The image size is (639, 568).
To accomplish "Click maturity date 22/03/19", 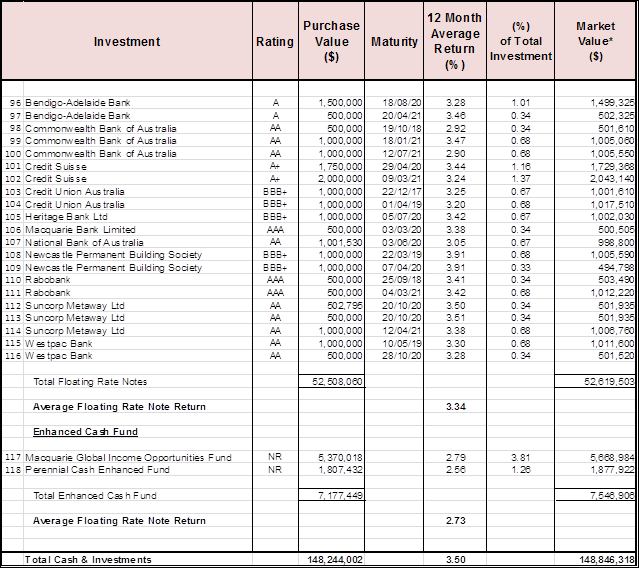I will (x=401, y=255).
